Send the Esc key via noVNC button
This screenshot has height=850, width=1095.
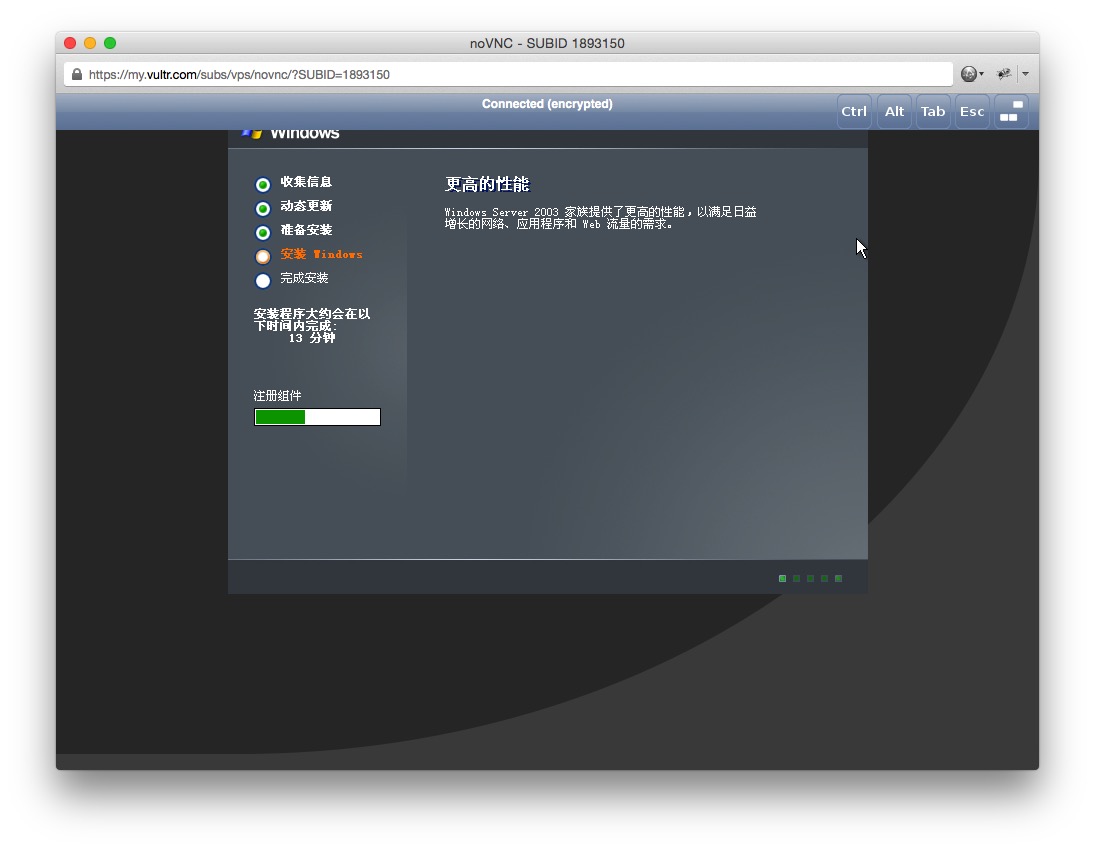(x=972, y=112)
